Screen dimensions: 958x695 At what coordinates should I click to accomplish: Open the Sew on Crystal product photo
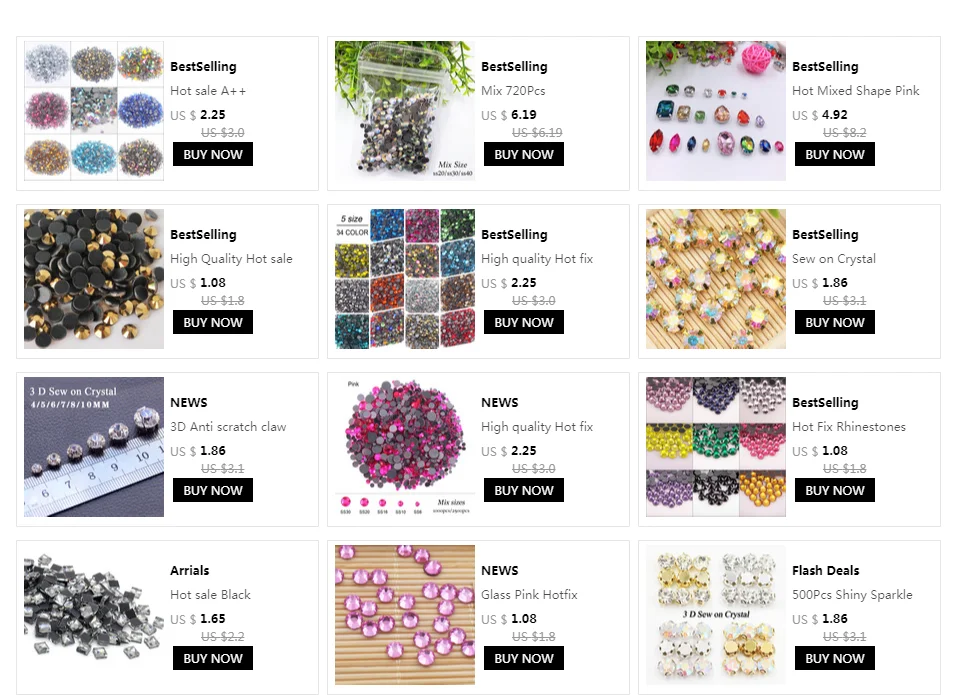[715, 278]
